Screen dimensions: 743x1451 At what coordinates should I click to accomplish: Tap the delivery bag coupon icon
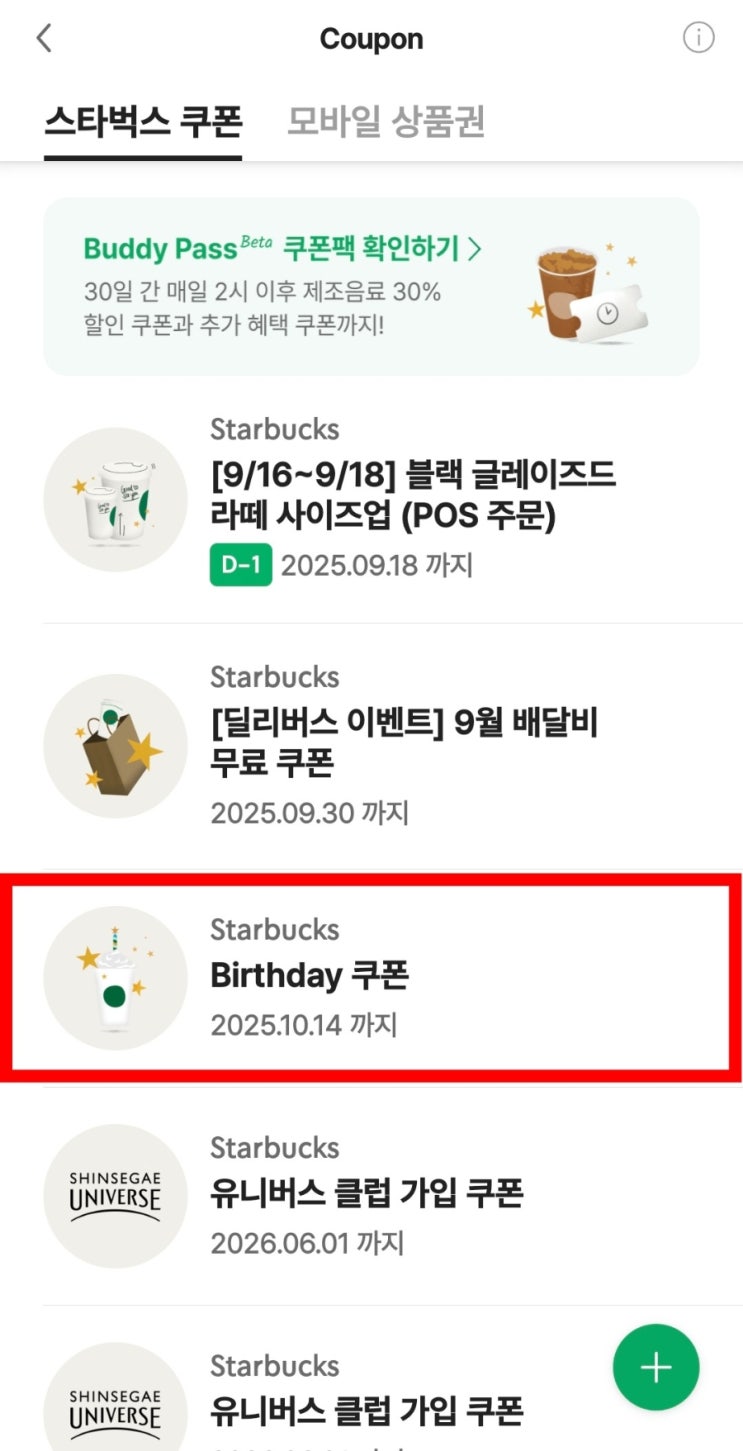115,746
